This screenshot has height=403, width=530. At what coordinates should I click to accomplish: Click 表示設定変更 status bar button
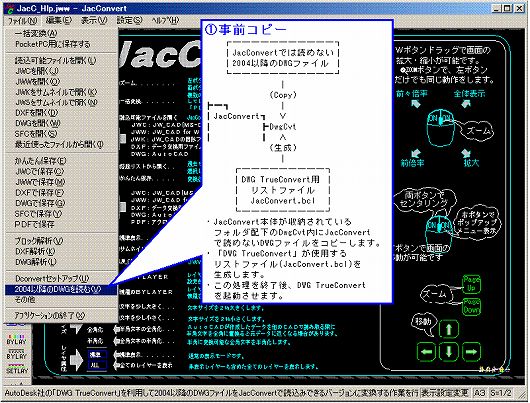click(445, 393)
